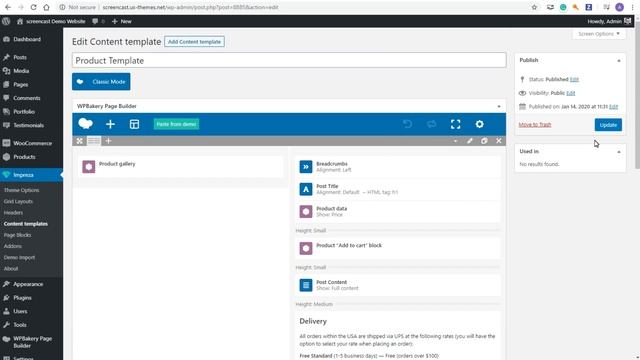Select the Delivery heading text block

[313, 321]
